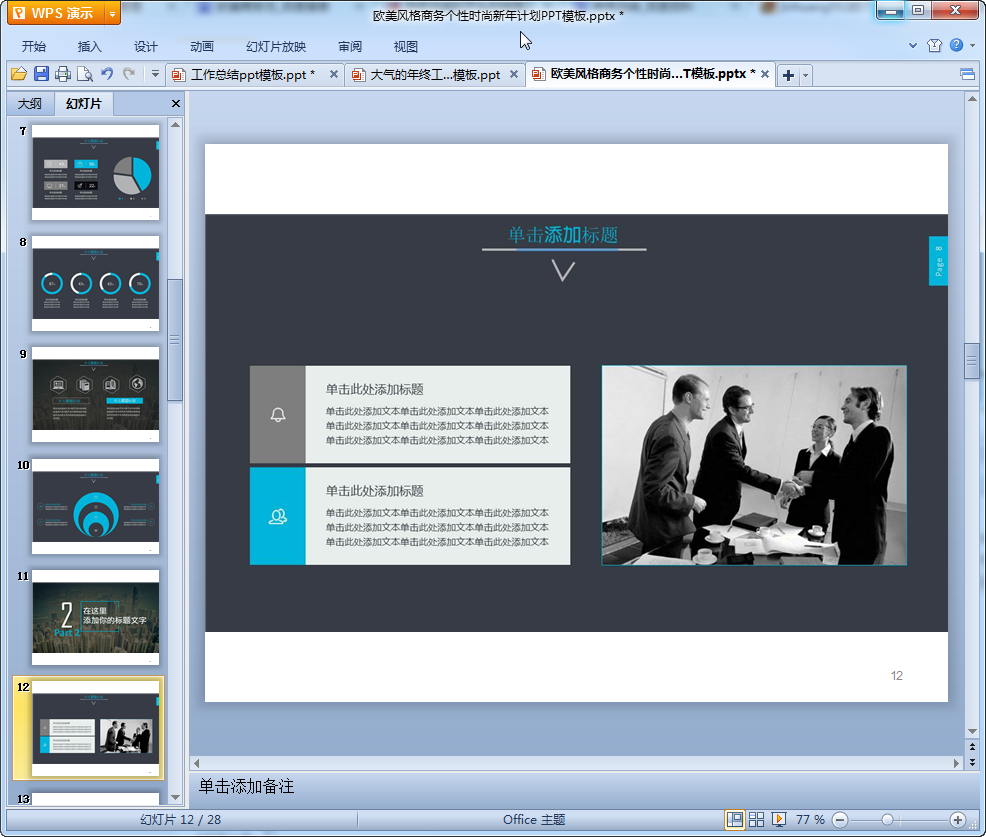Click the main editor scroll down arrow
This screenshot has height=837, width=986.
(x=972, y=731)
